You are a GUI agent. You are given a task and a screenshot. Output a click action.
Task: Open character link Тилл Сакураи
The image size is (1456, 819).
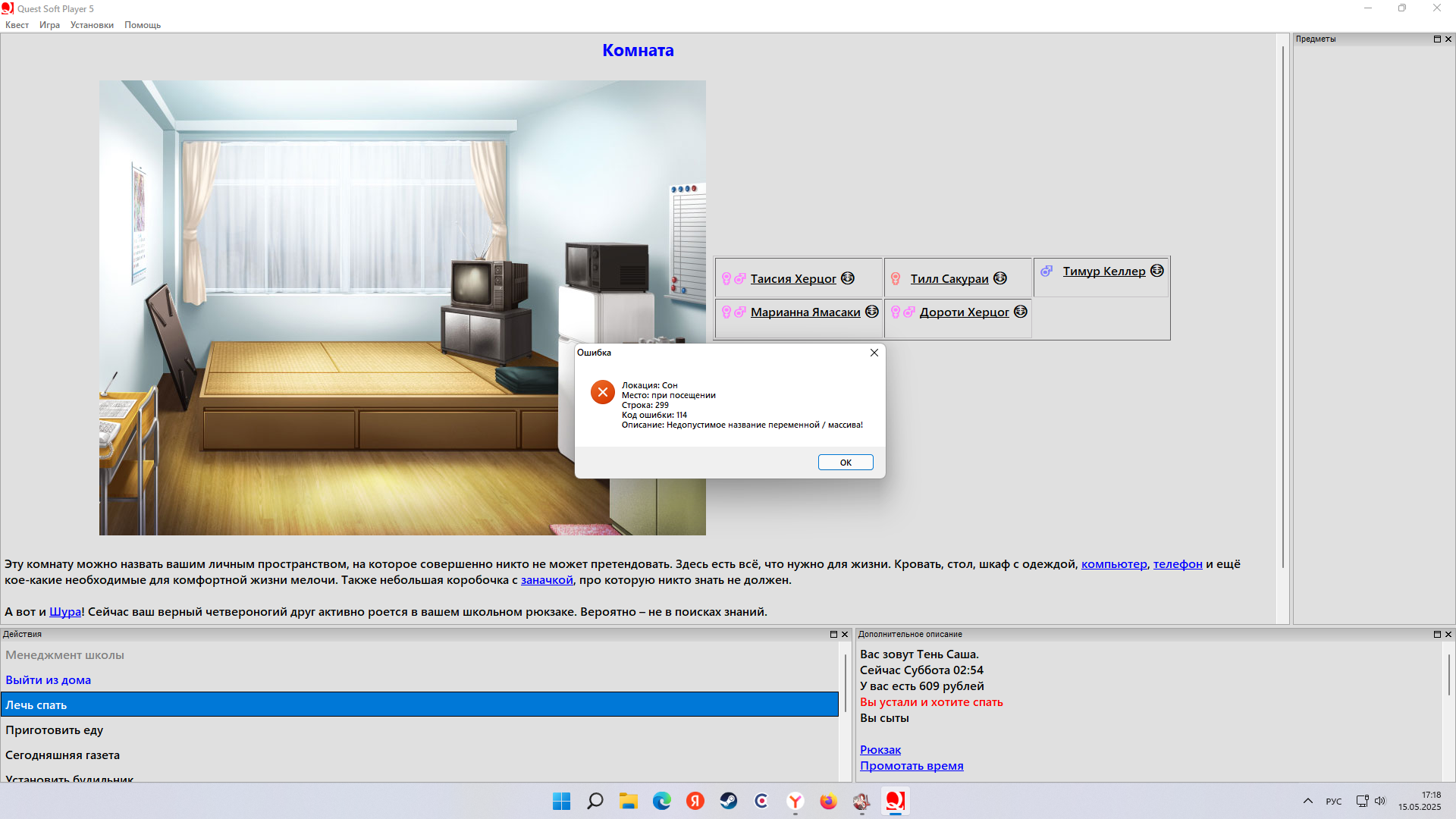[x=949, y=279]
